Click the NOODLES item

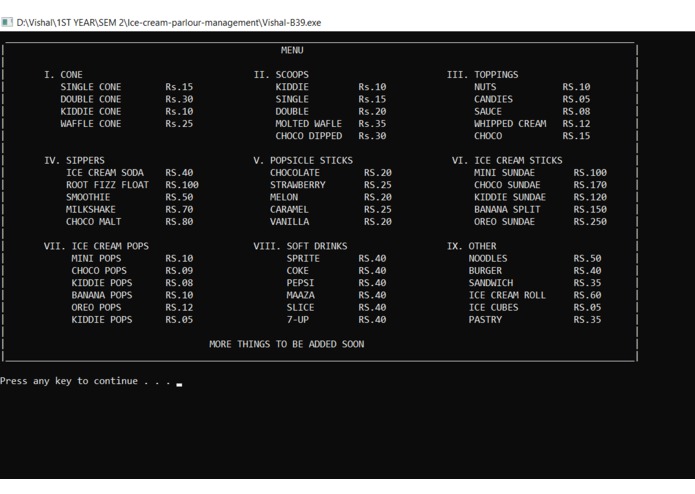click(488, 259)
